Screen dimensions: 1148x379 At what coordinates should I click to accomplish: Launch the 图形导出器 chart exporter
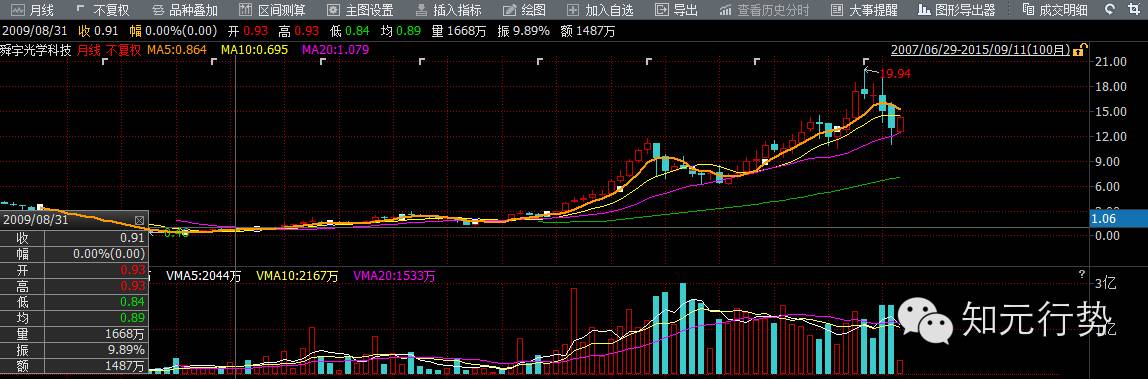coord(958,10)
